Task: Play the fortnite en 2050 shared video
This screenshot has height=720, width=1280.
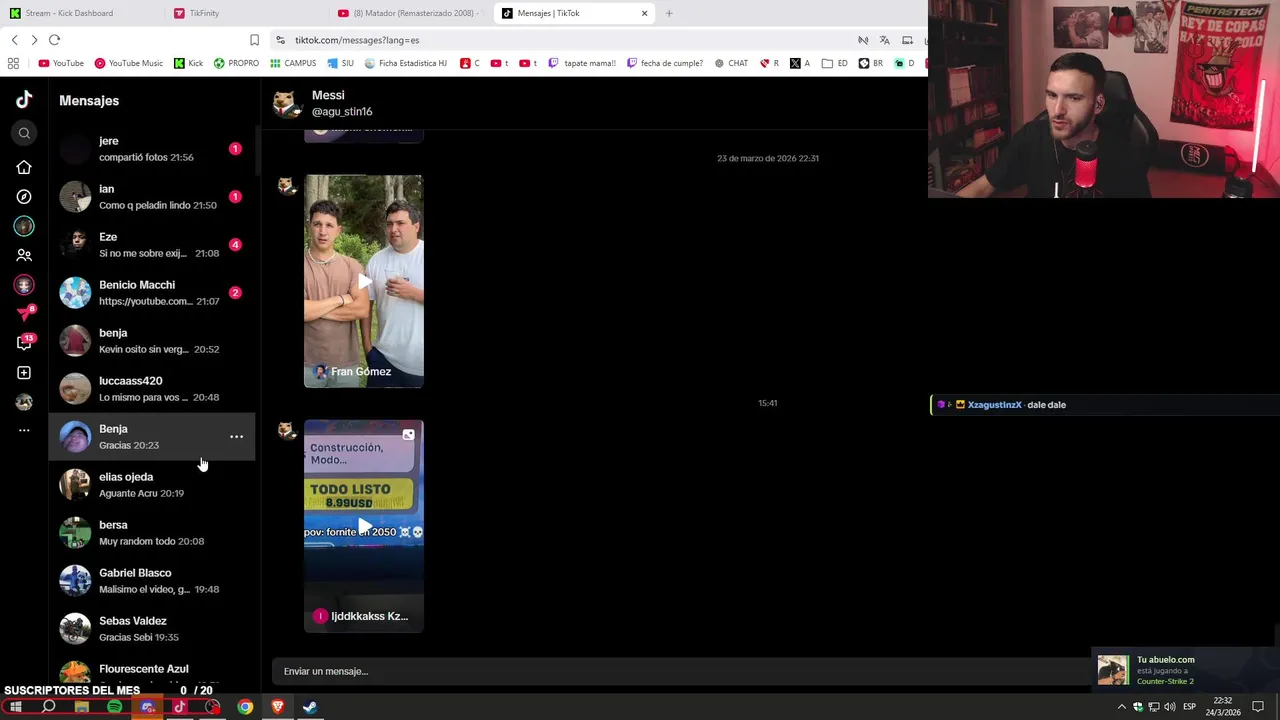Action: point(364,526)
